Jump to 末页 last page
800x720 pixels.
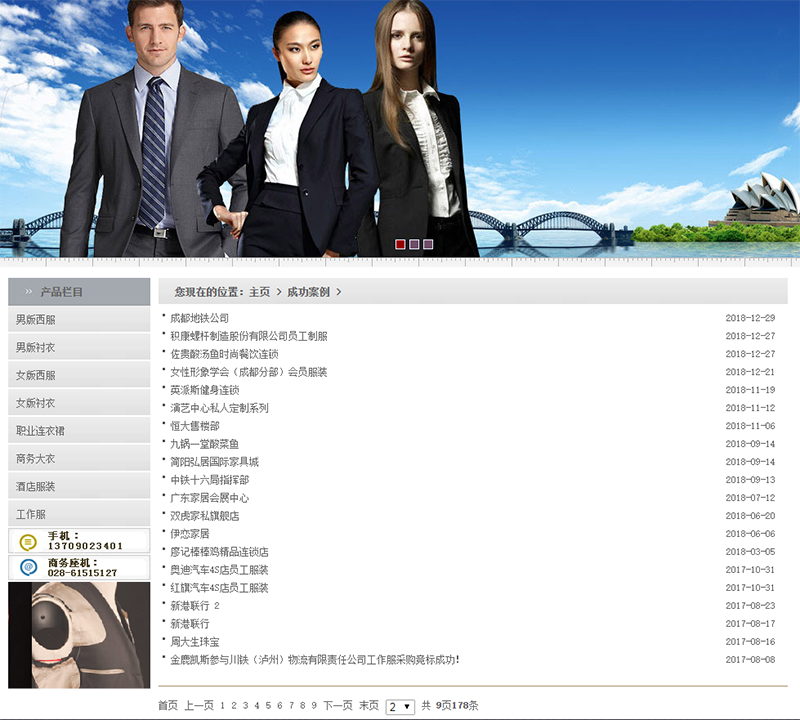369,706
